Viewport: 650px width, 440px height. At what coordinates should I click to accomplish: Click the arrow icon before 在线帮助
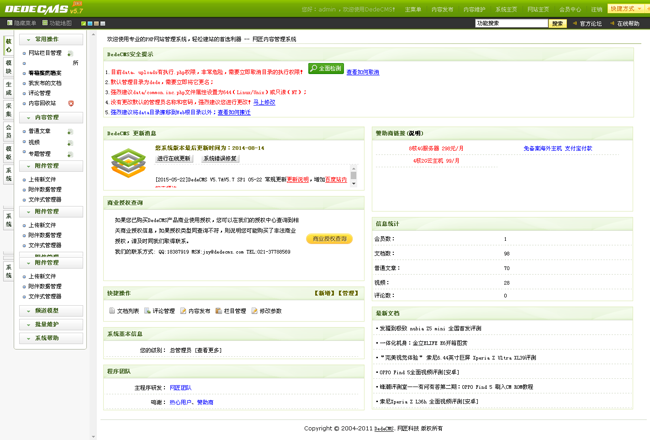point(612,23)
